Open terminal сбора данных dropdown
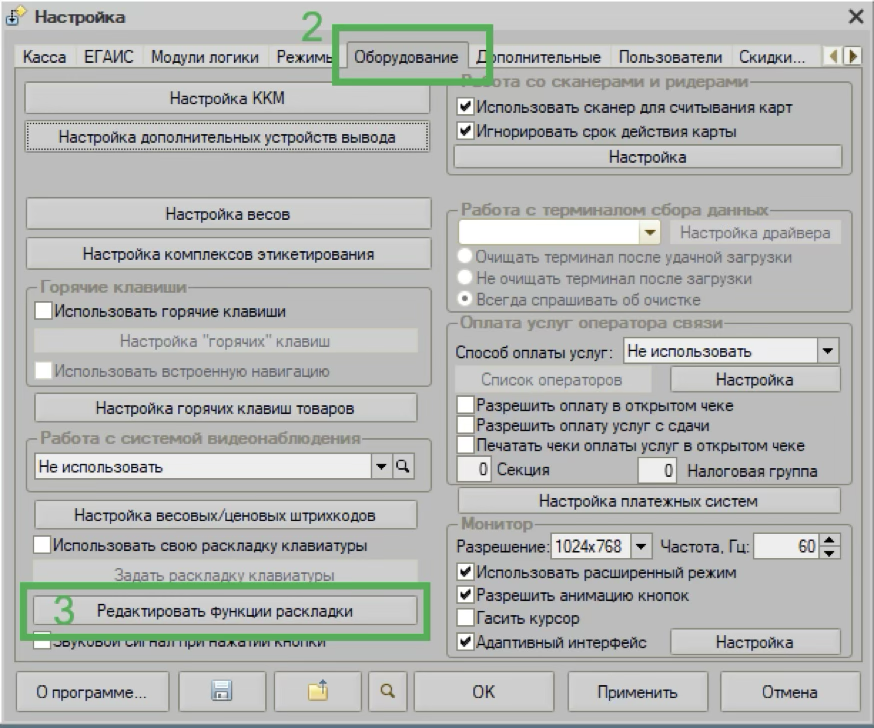The image size is (874, 728). (x=649, y=232)
